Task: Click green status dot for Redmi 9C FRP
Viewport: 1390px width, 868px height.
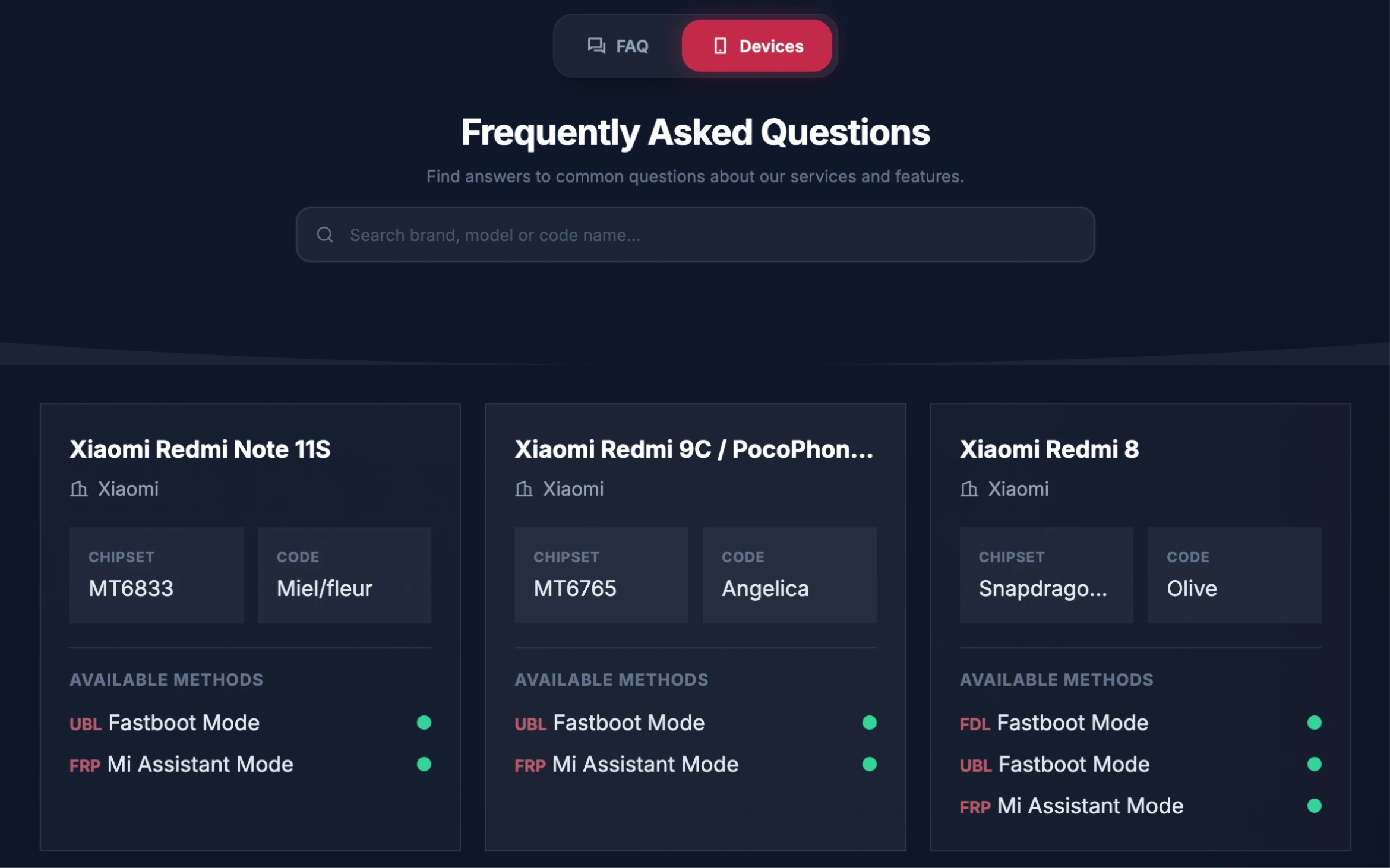Action: click(869, 764)
